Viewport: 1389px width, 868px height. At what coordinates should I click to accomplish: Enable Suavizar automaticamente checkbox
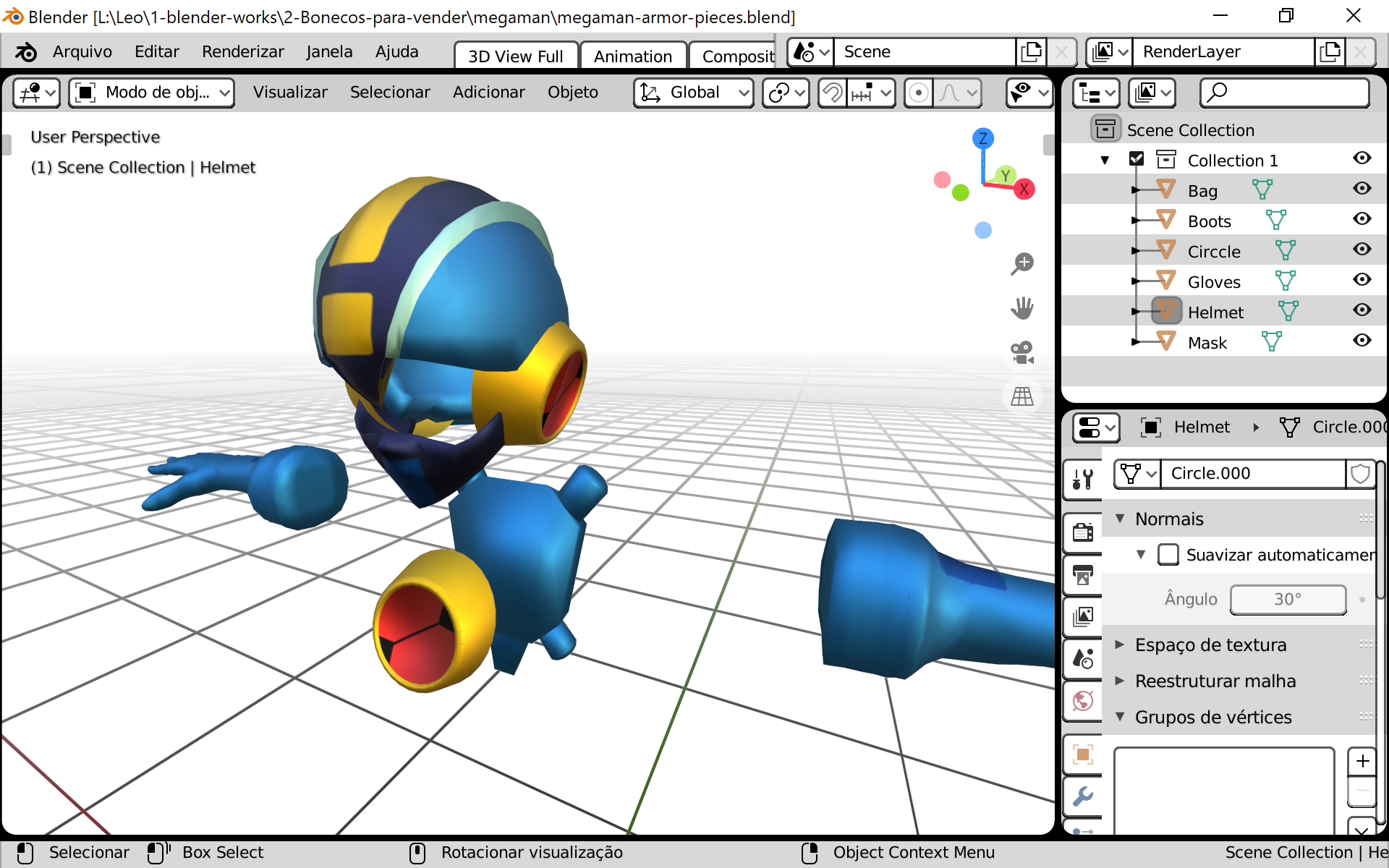pyautogui.click(x=1168, y=555)
